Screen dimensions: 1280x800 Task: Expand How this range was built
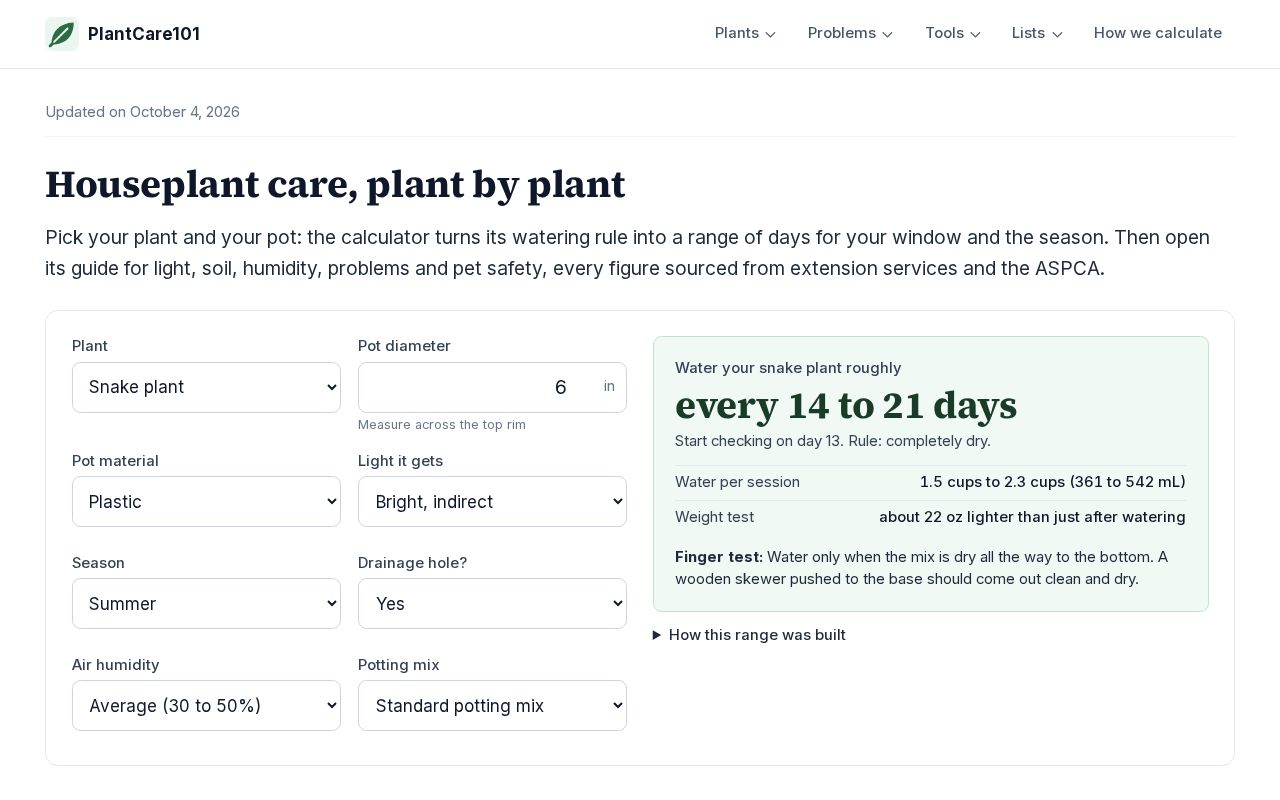pyautogui.click(x=749, y=635)
